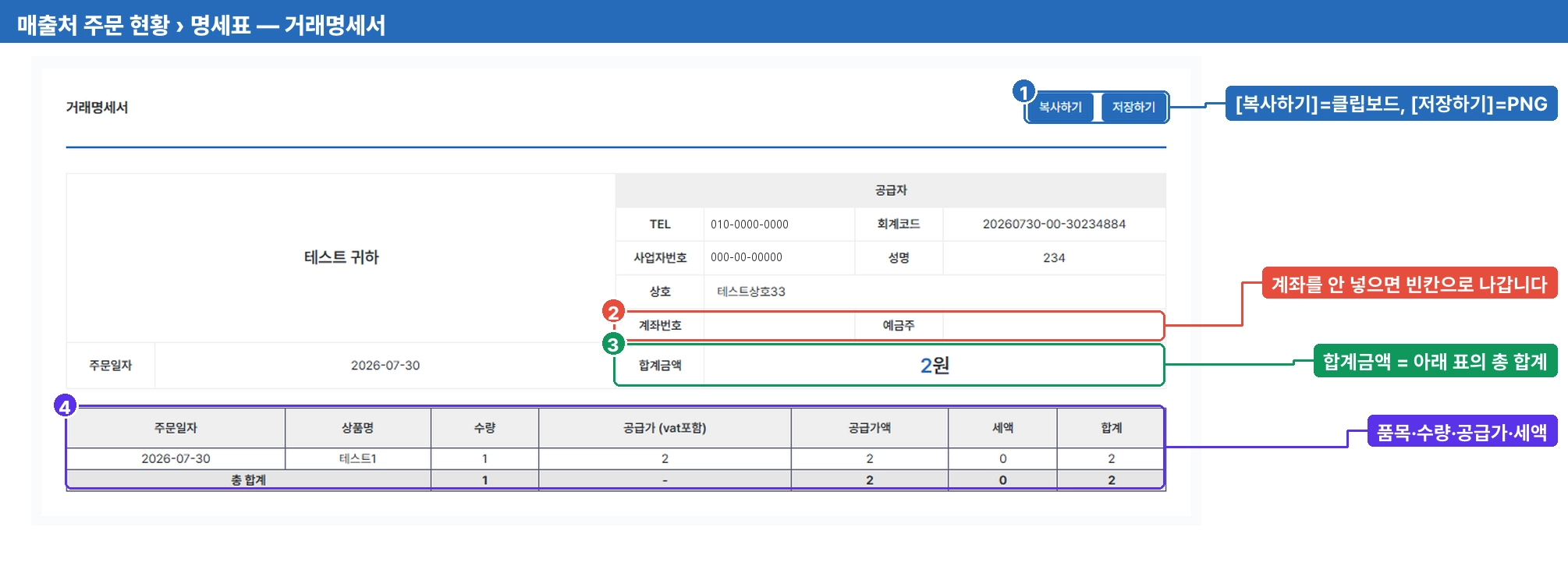Click the 테스트 귀하 recipient name
This screenshot has height=580, width=1568.
point(341,257)
